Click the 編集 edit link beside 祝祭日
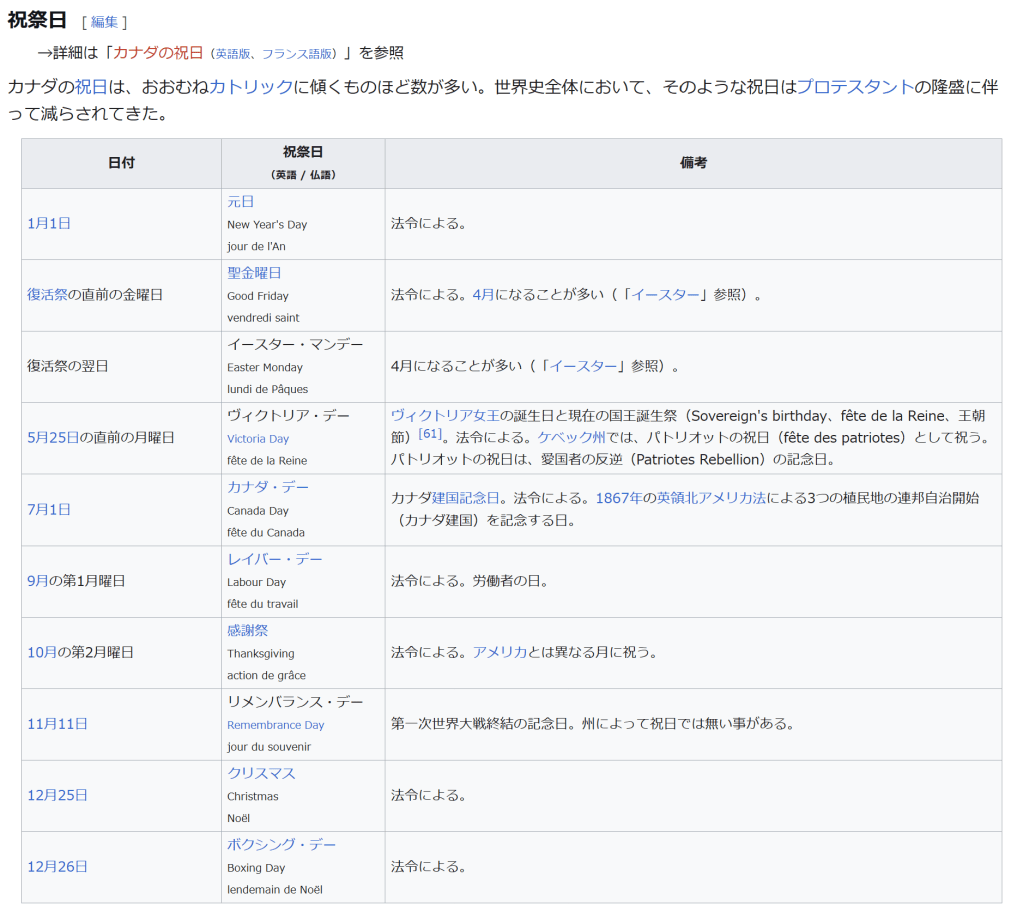 pyautogui.click(x=104, y=22)
